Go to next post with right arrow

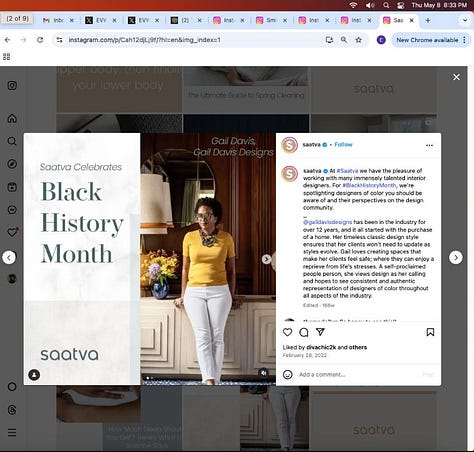tap(456, 257)
